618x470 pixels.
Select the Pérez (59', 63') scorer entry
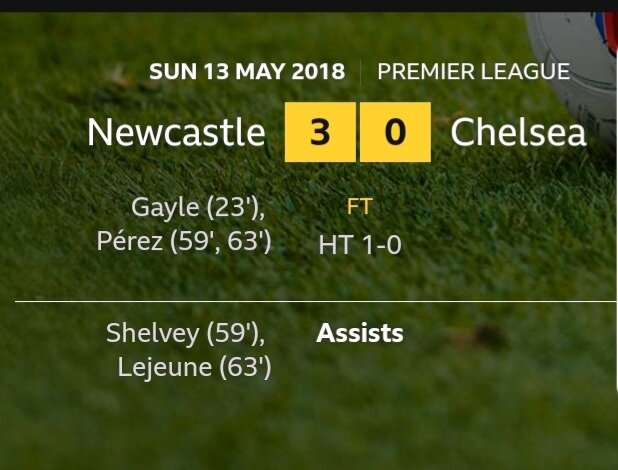pyautogui.click(x=184, y=241)
